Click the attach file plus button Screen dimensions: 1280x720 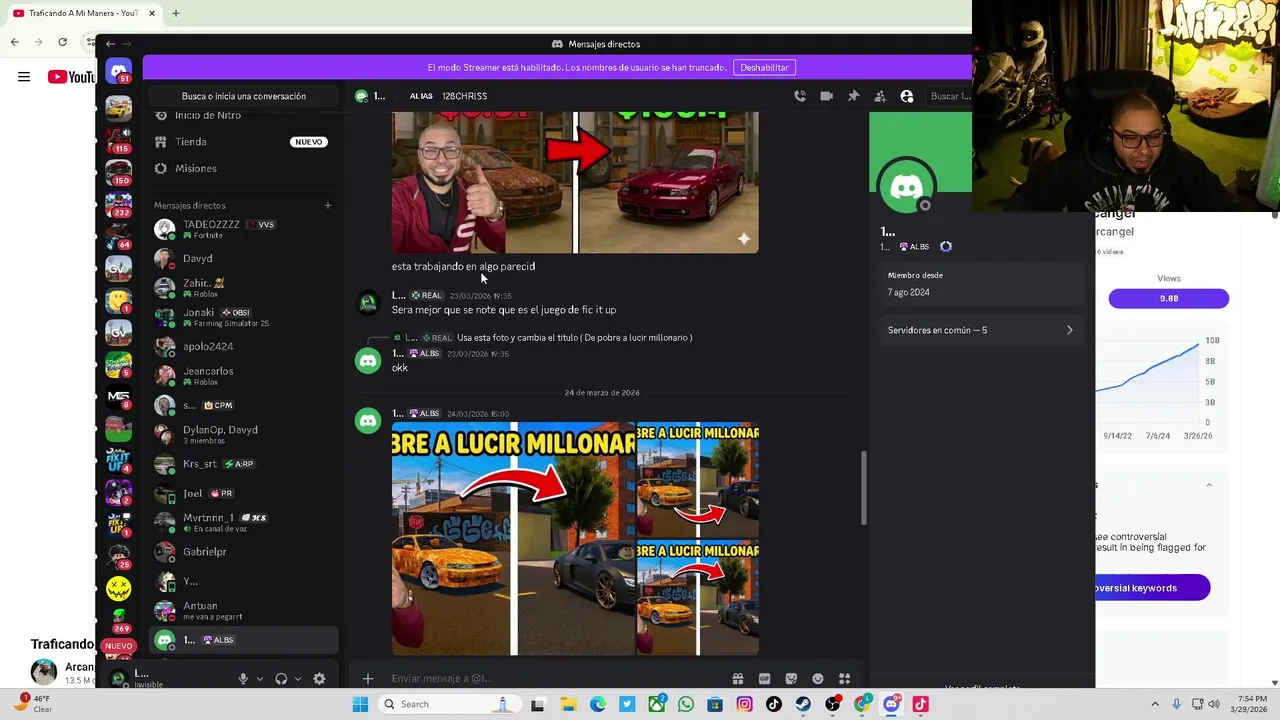click(367, 678)
